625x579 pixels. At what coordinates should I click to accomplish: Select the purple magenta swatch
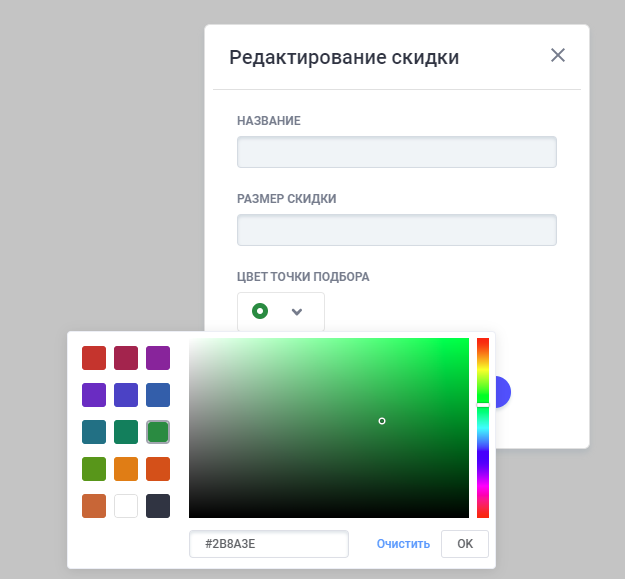click(x=158, y=358)
